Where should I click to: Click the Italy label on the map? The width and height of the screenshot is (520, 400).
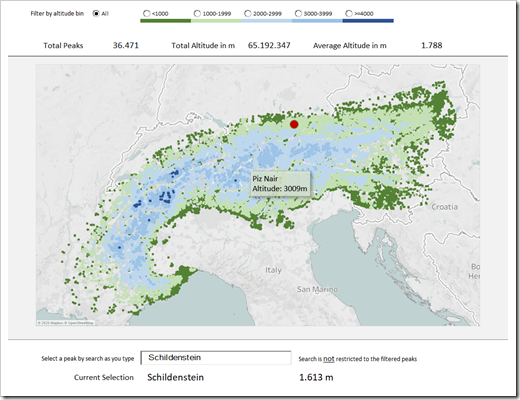tap(273, 270)
